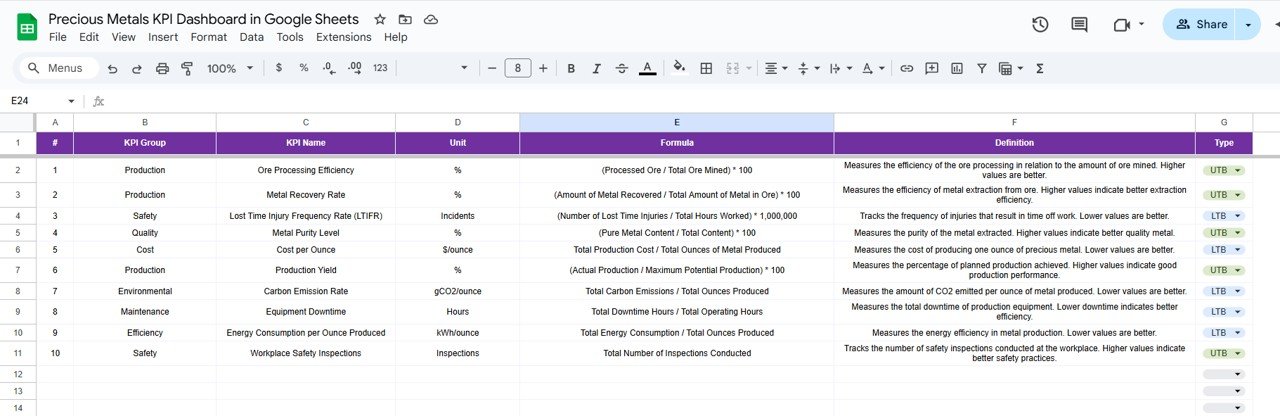Click the E24 Name box
This screenshot has width=1280, height=416.
tap(35, 101)
